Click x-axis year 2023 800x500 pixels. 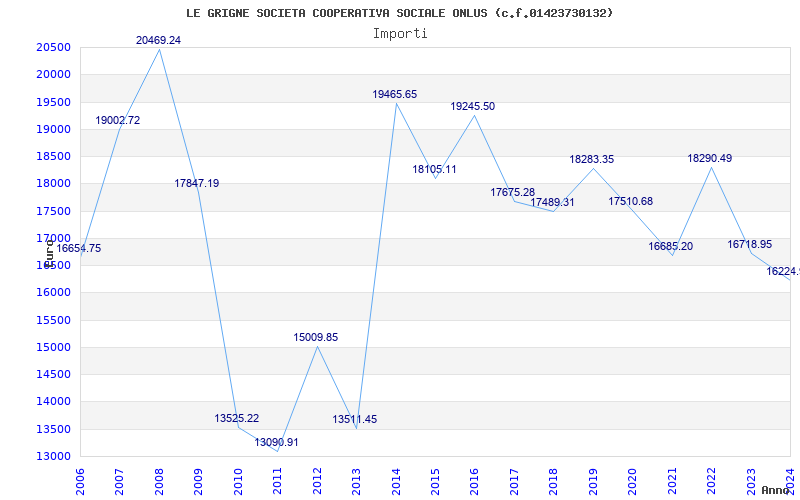pyautogui.click(x=751, y=482)
